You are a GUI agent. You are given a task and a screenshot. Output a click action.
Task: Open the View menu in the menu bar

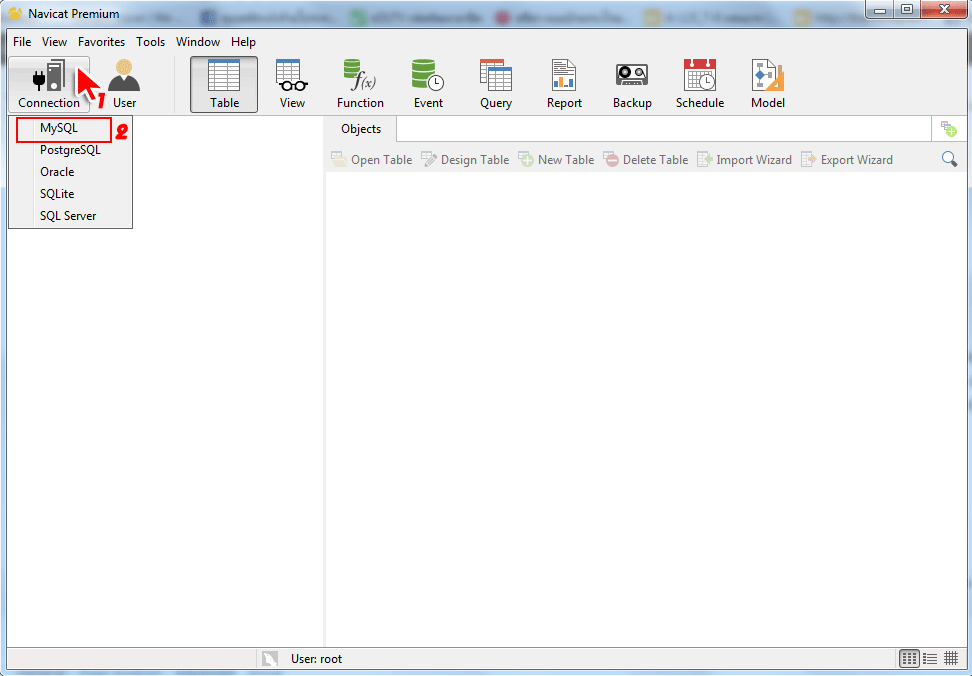[55, 42]
